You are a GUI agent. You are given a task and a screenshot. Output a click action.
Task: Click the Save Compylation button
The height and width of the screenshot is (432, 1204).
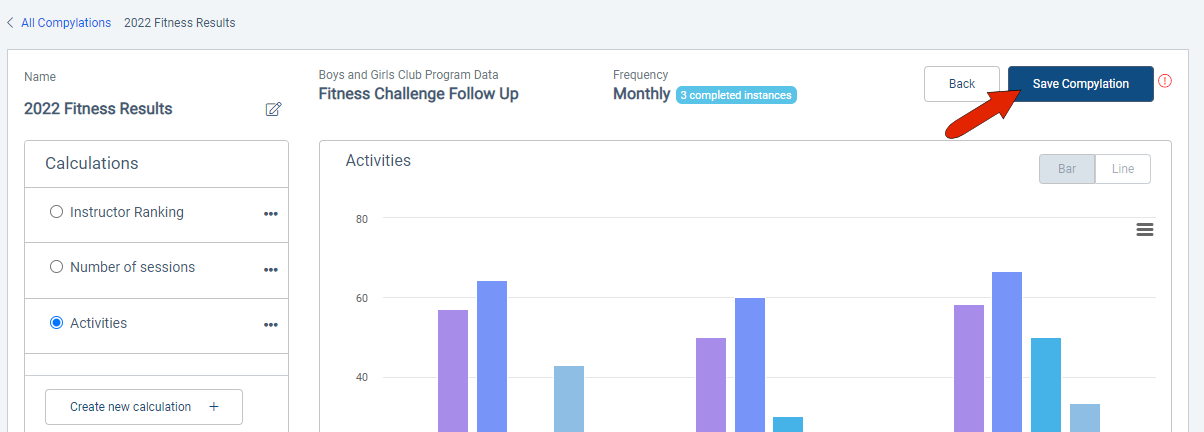pyautogui.click(x=1081, y=84)
